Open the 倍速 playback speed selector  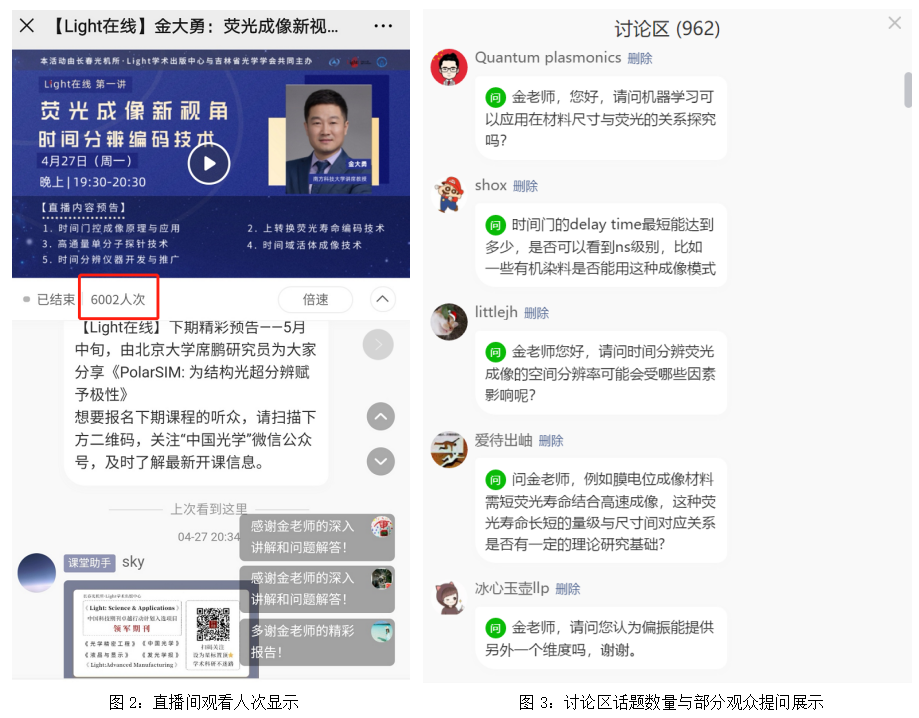click(315, 300)
